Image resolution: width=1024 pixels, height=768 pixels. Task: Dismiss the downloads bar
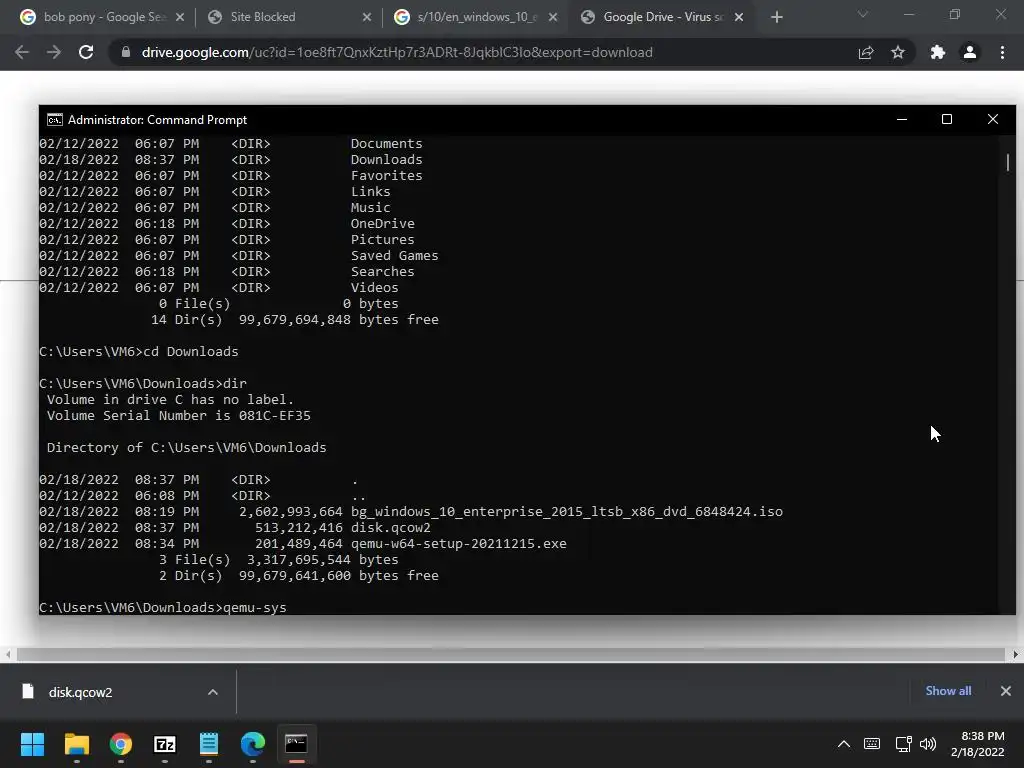(x=1006, y=691)
